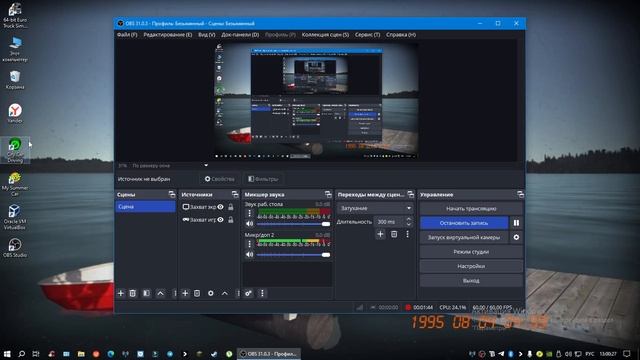Click Начать трансляцию button
640x360 pixels.
pyautogui.click(x=471, y=209)
